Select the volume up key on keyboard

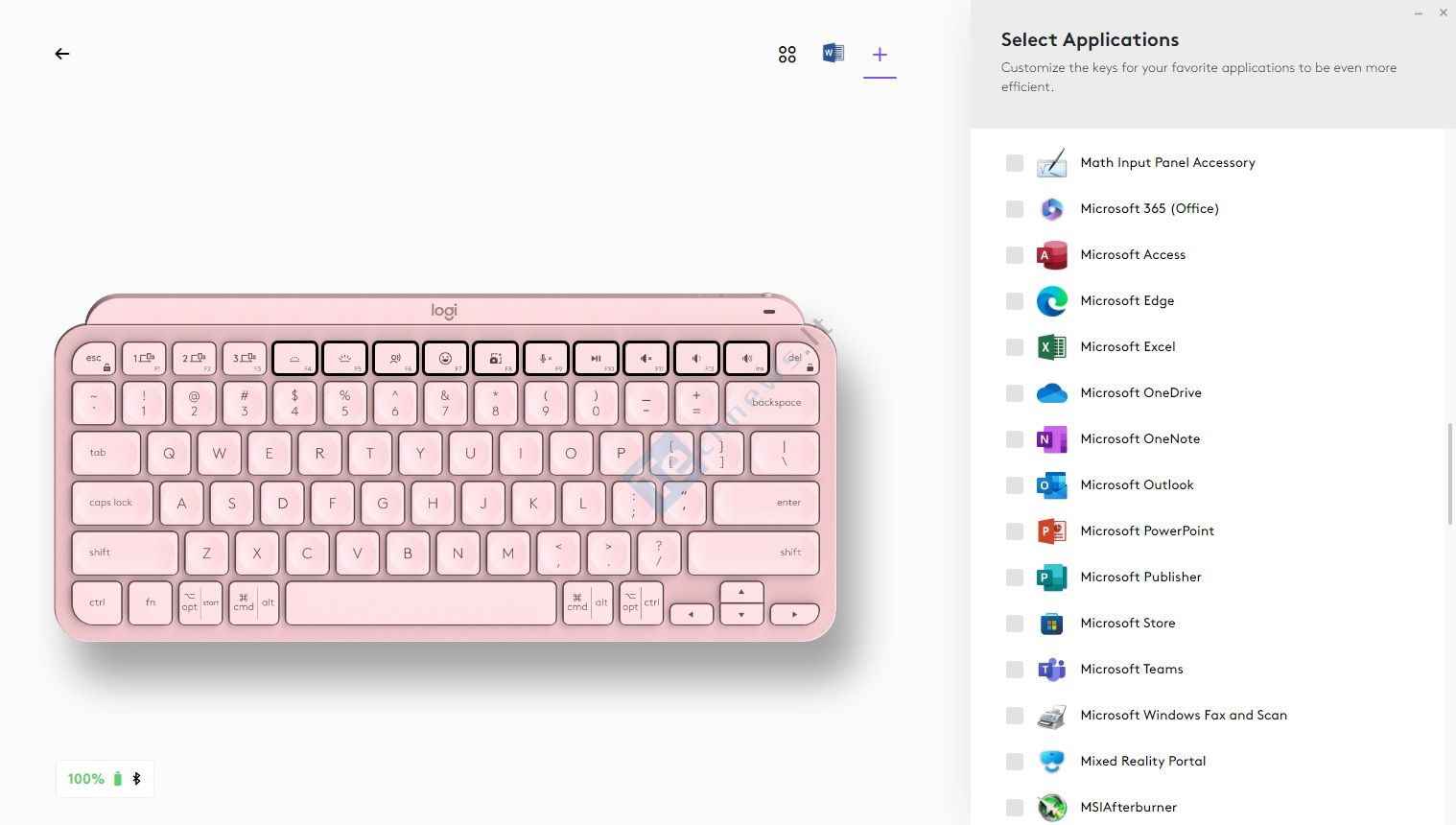click(x=746, y=359)
